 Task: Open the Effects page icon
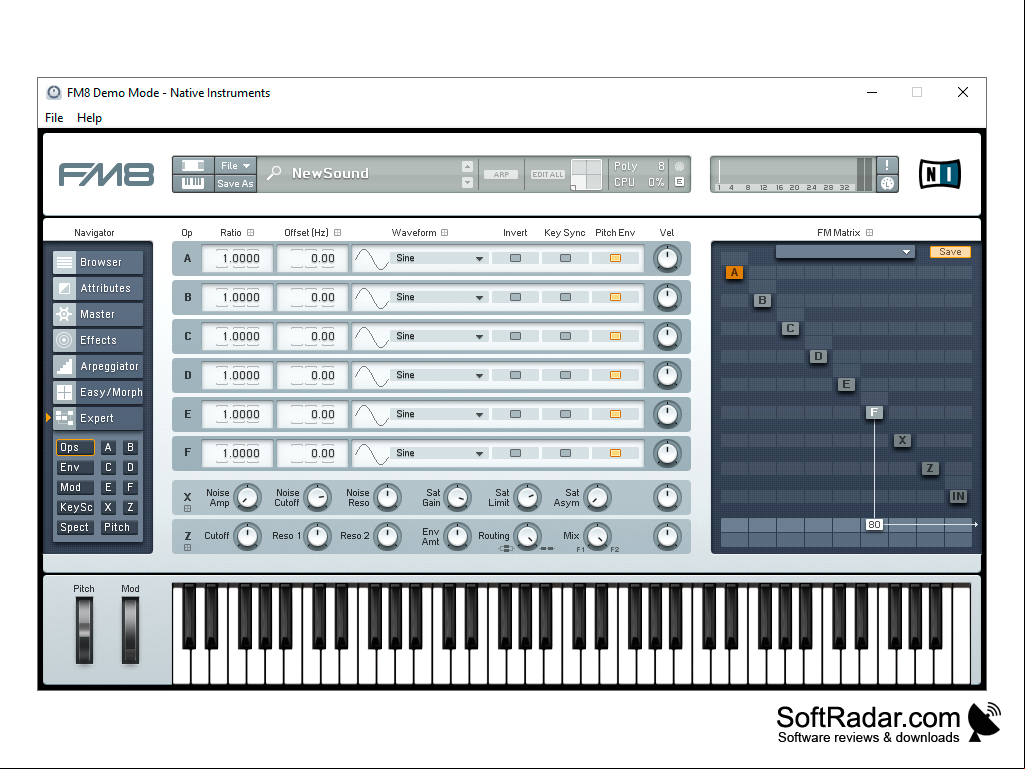pos(64,340)
